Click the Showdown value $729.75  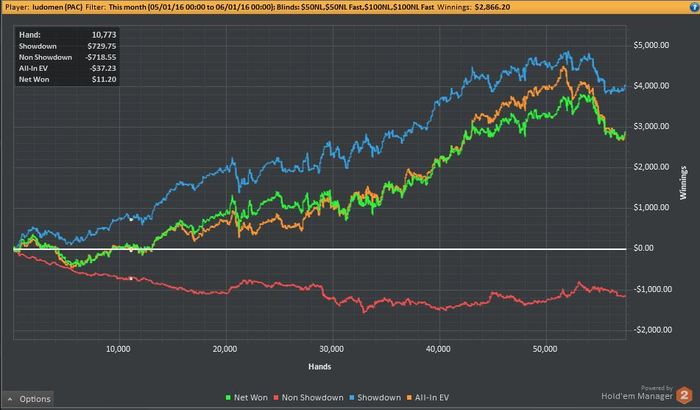[x=102, y=46]
